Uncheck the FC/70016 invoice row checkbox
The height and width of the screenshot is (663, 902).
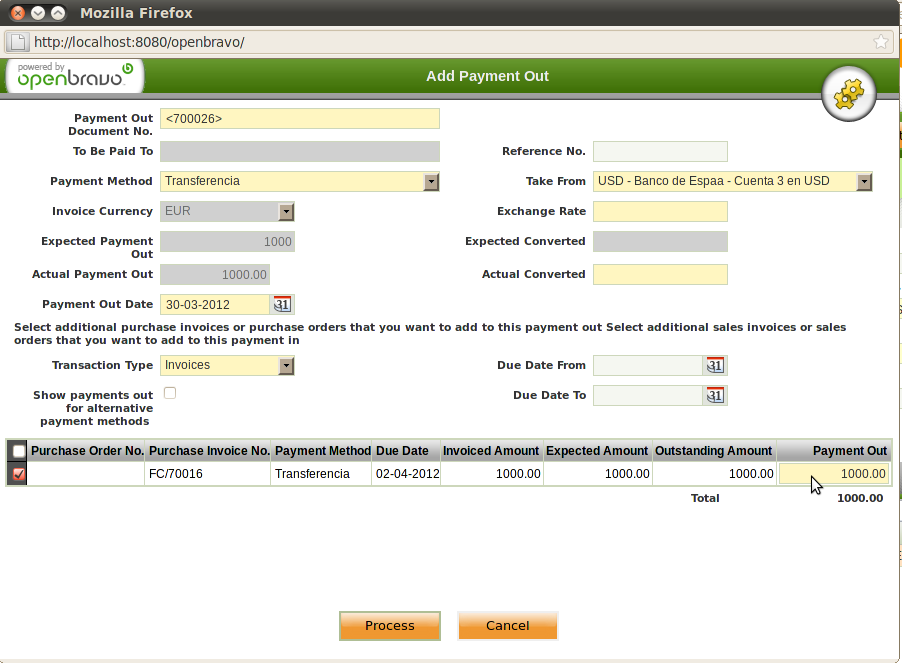click(18, 474)
